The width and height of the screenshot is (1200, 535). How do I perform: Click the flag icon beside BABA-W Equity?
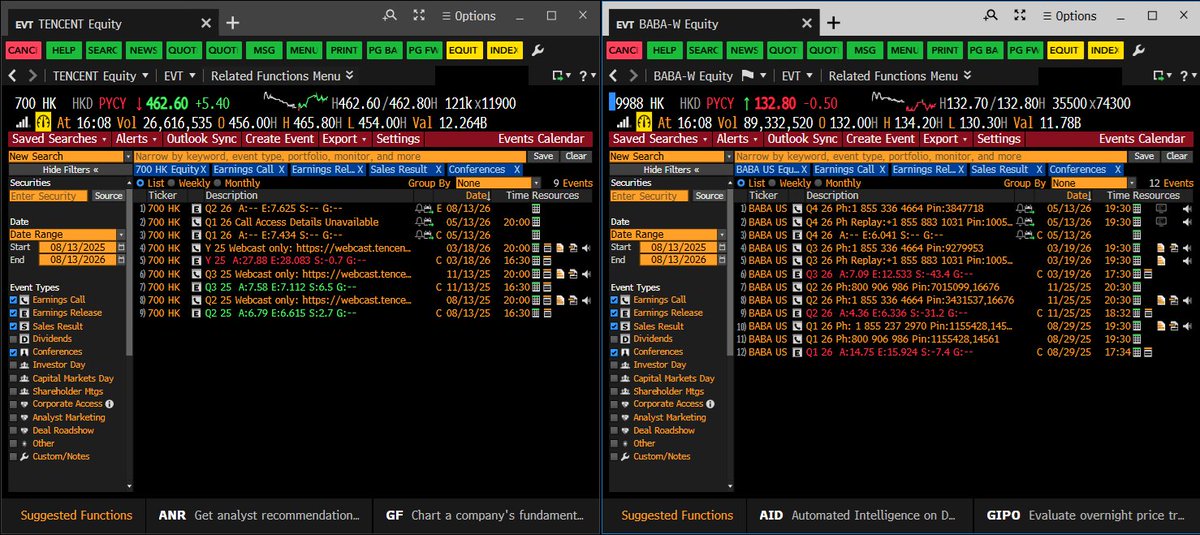click(750, 76)
